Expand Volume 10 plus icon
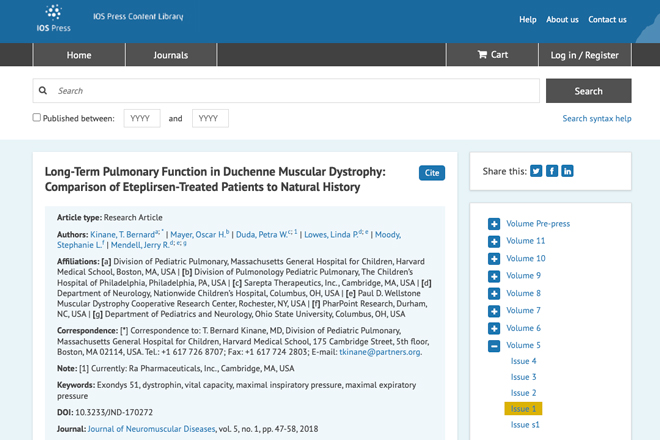 (494, 259)
